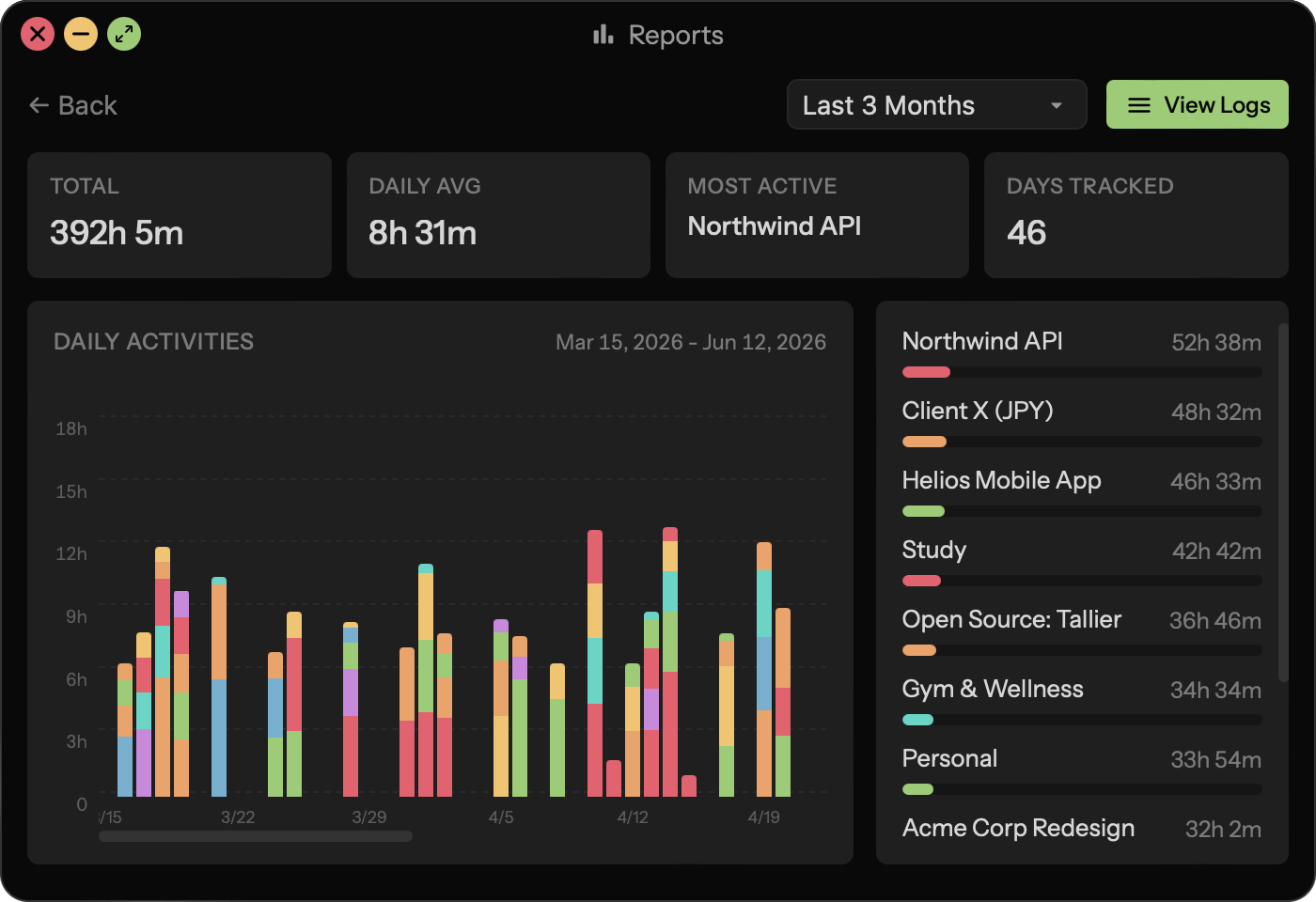The width and height of the screenshot is (1316, 902).
Task: Click the 15h y-axis label
Action: (x=71, y=492)
